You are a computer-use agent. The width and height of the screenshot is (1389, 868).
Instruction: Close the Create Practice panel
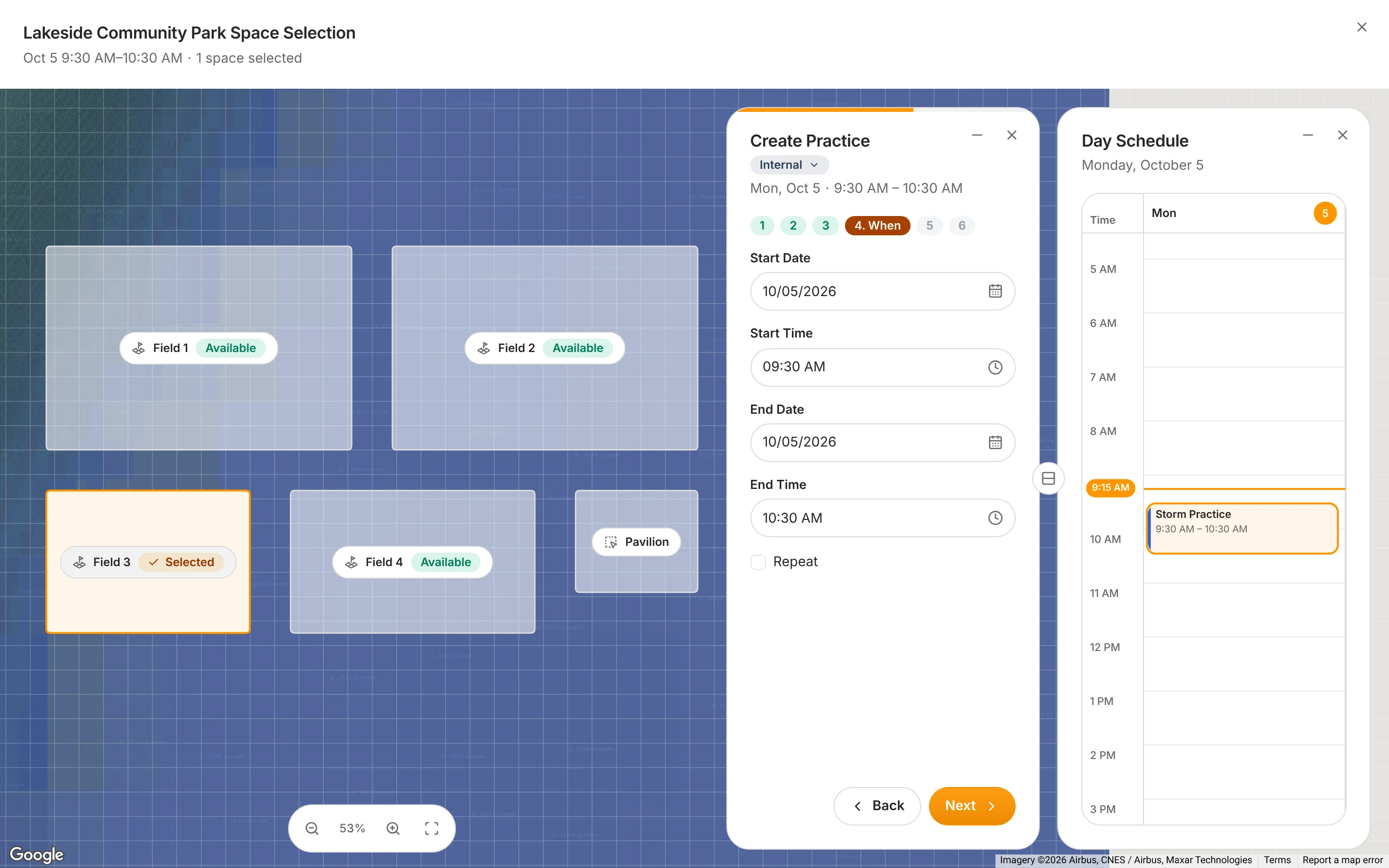(1012, 136)
